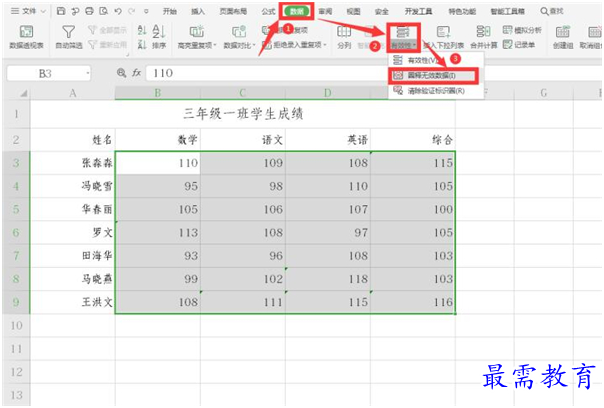Open the 拒绝录入重复项 dropdown
This screenshot has height=408, width=604.
coord(294,45)
